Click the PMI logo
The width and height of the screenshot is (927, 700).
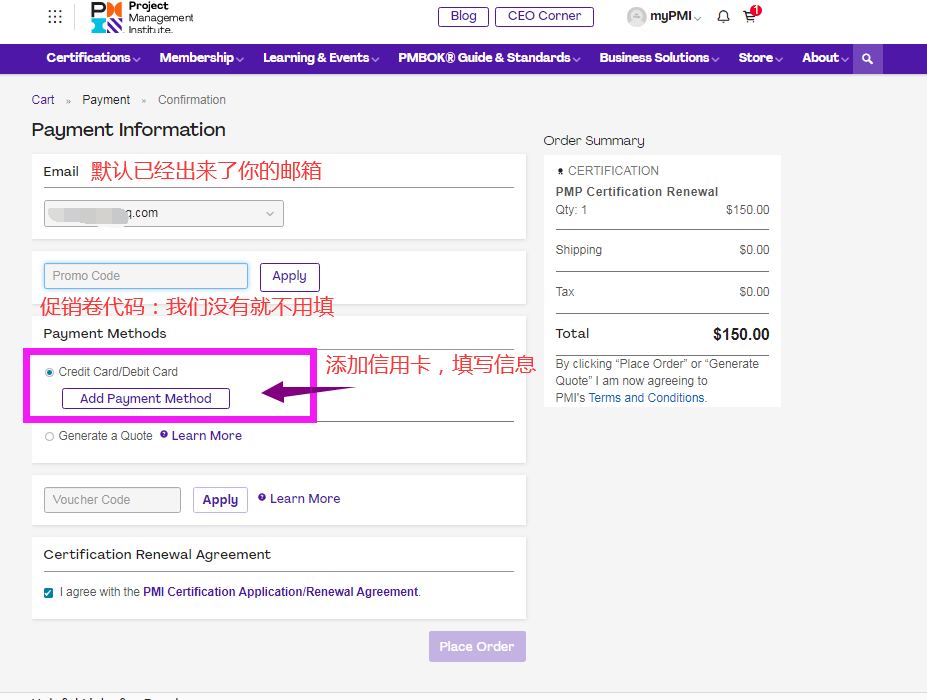tap(142, 17)
